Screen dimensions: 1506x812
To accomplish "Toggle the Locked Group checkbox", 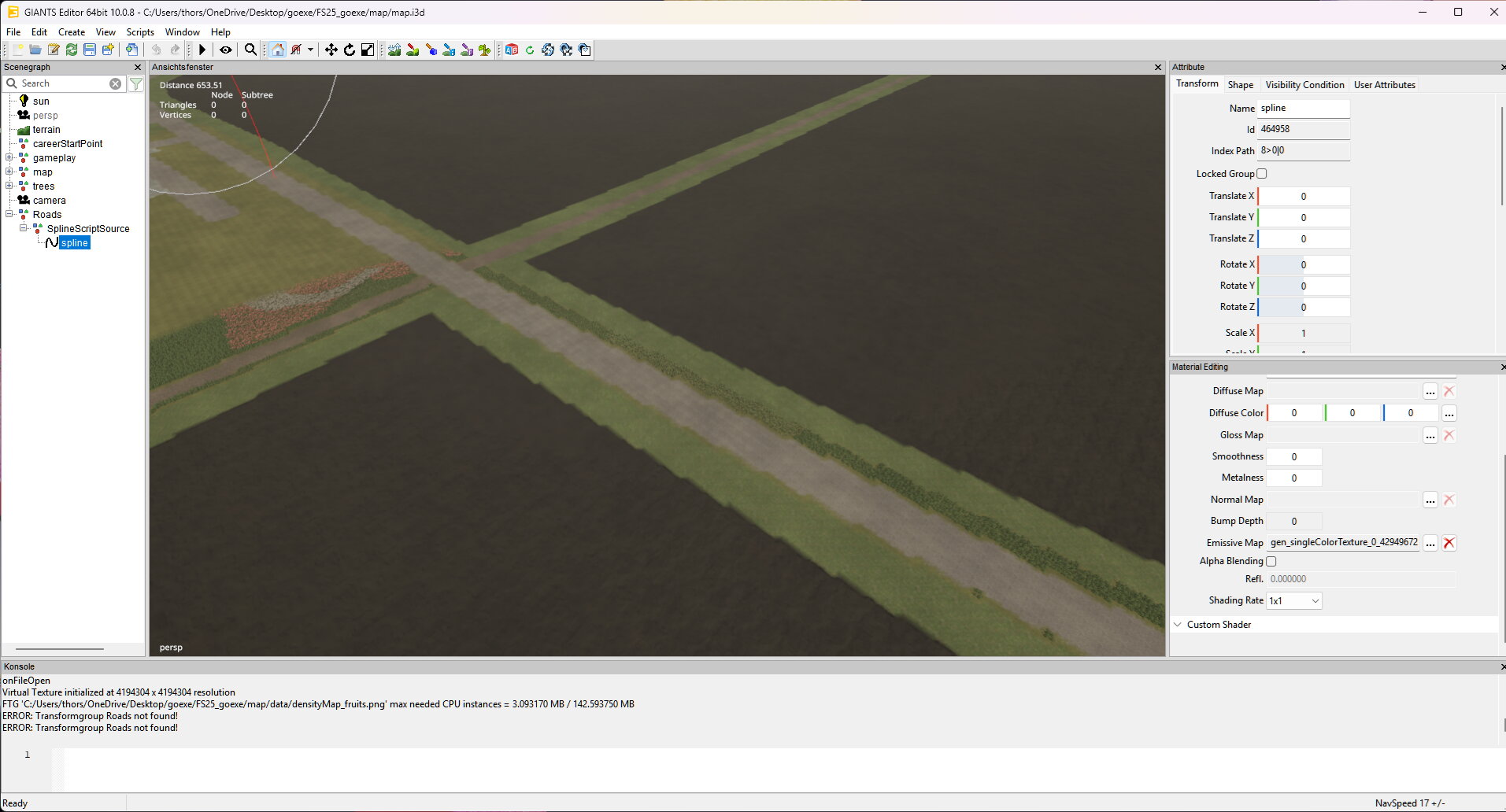I will click(x=1262, y=174).
